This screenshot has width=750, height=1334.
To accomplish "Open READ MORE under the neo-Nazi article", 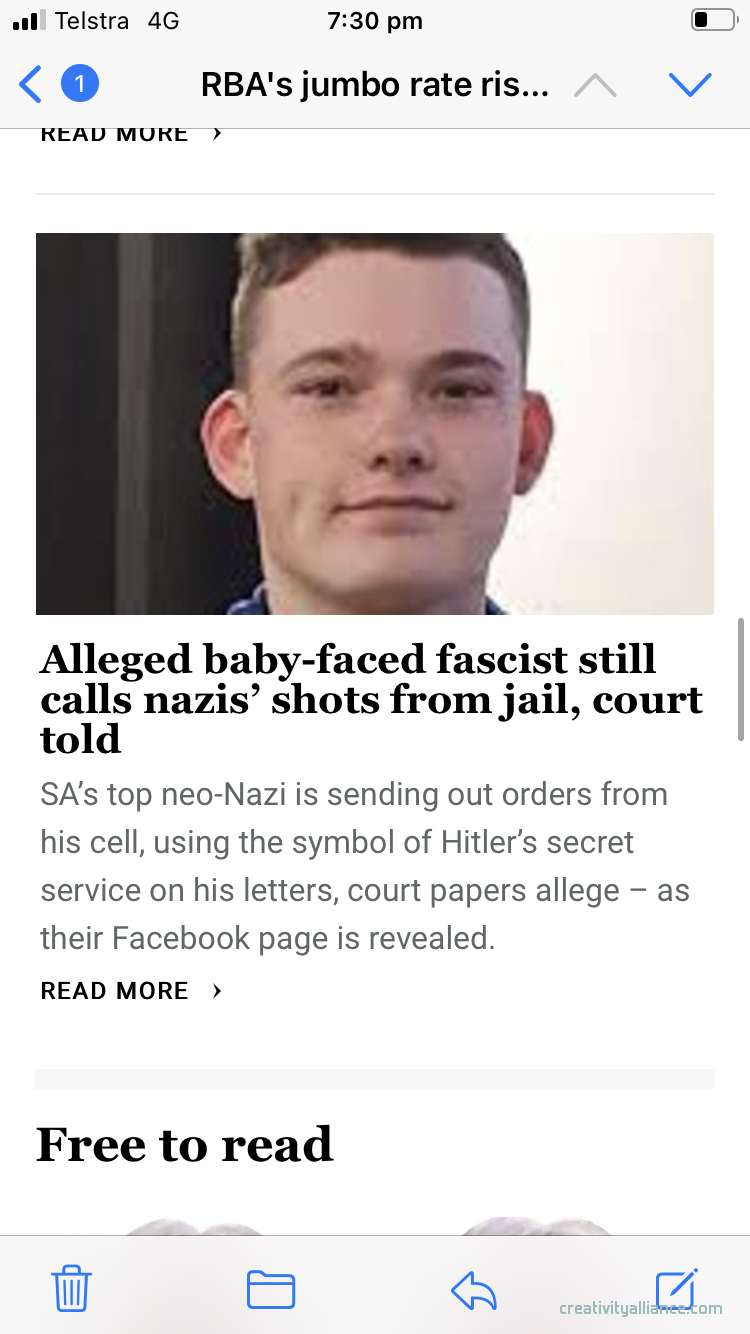I will coord(114,991).
